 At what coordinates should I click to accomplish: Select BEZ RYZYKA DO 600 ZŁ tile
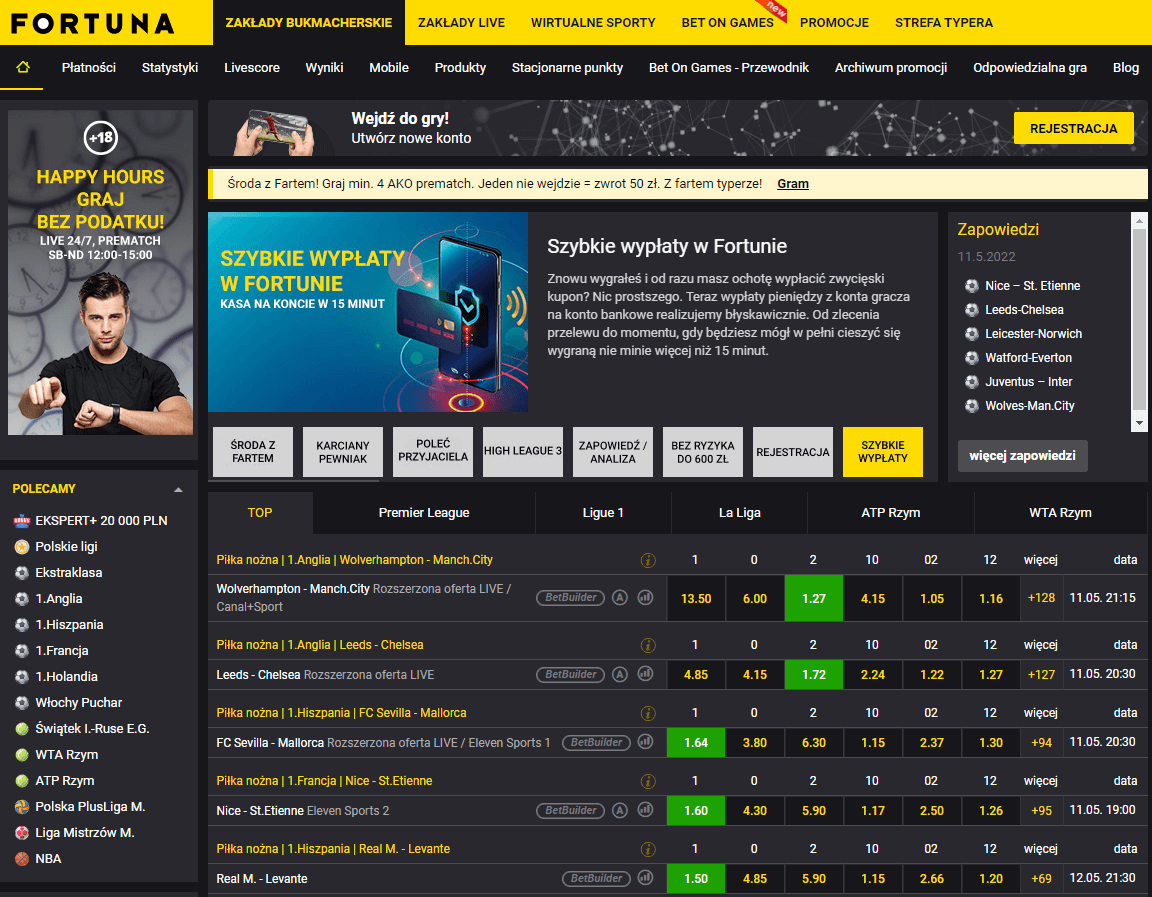coord(702,452)
